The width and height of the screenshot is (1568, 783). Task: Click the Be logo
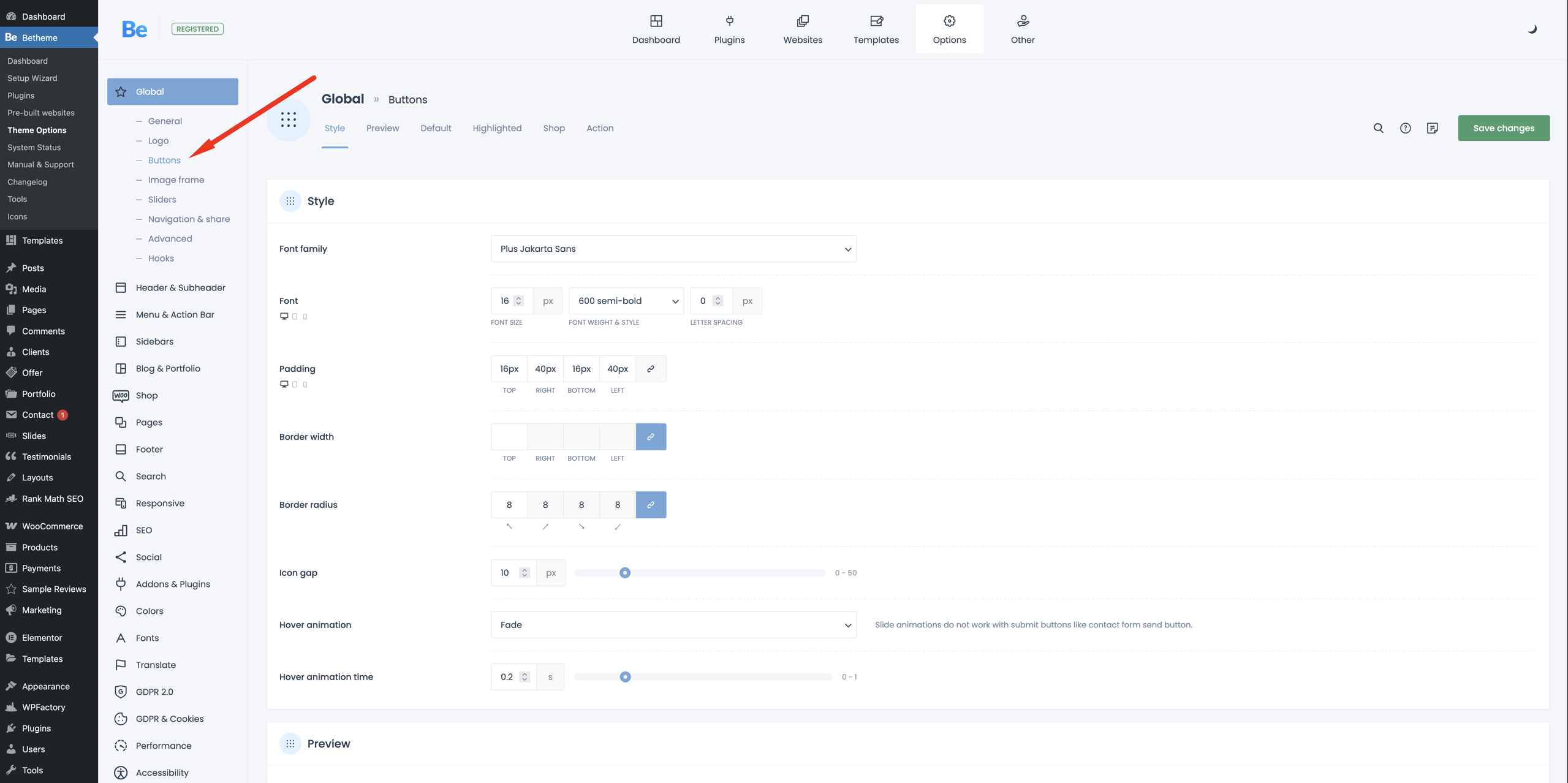pyautogui.click(x=134, y=29)
